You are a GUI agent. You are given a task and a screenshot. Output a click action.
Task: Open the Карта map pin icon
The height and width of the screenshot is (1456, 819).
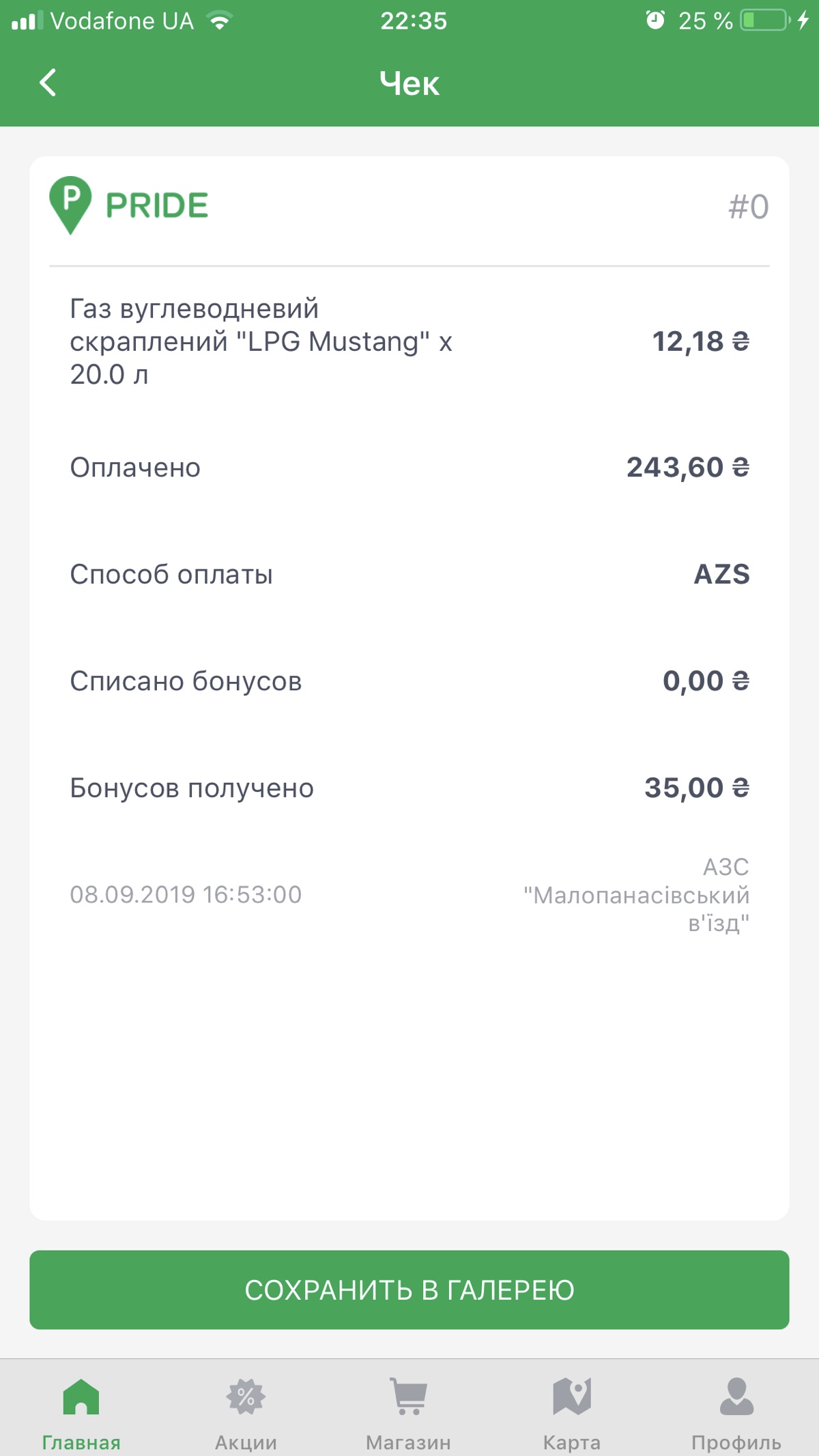click(572, 1396)
